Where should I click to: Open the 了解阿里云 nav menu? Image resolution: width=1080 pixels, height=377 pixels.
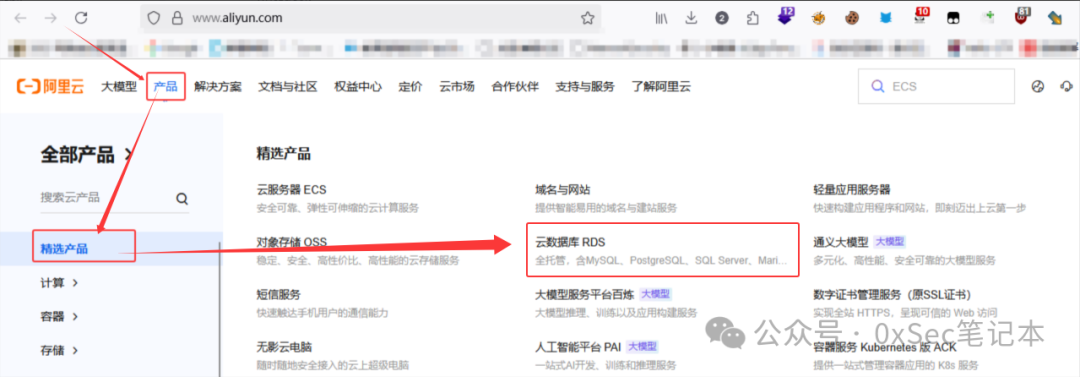661,87
